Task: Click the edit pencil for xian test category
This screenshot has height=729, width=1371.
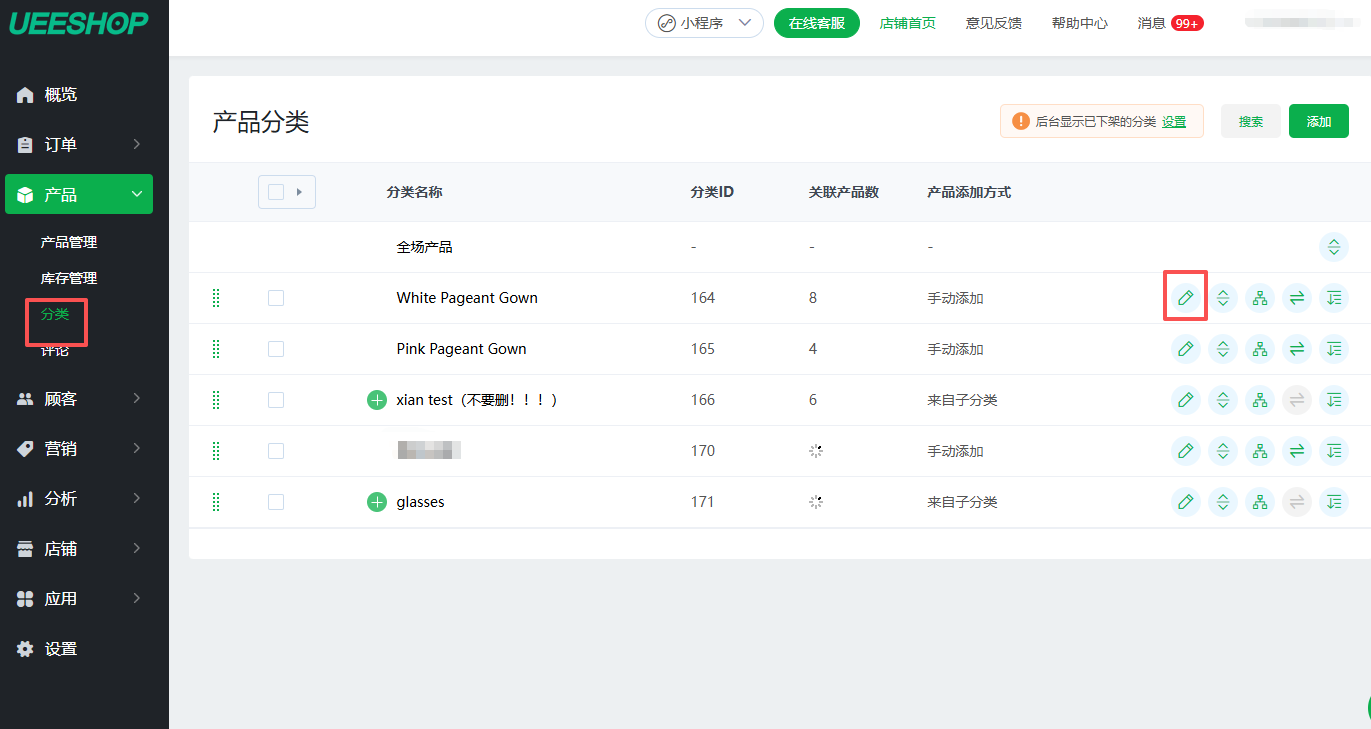Action: point(1185,400)
